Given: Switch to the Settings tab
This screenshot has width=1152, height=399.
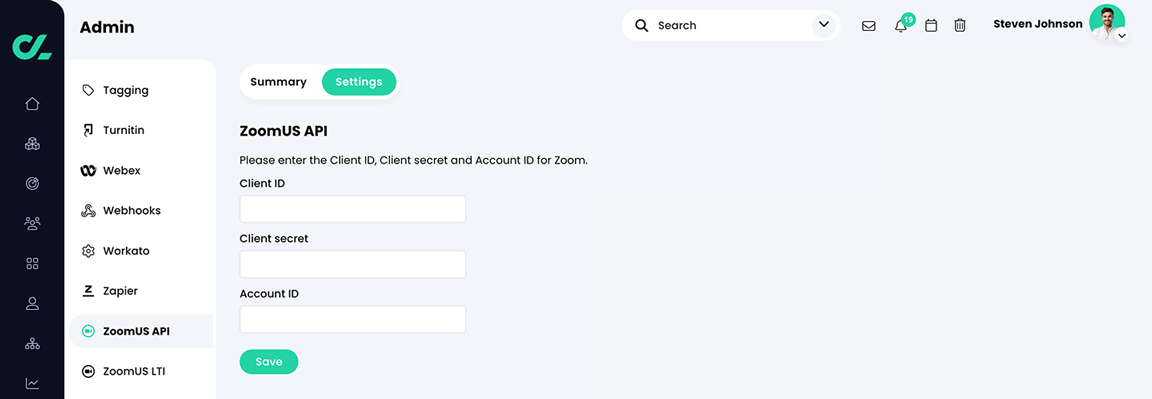Looking at the screenshot, I should (359, 82).
